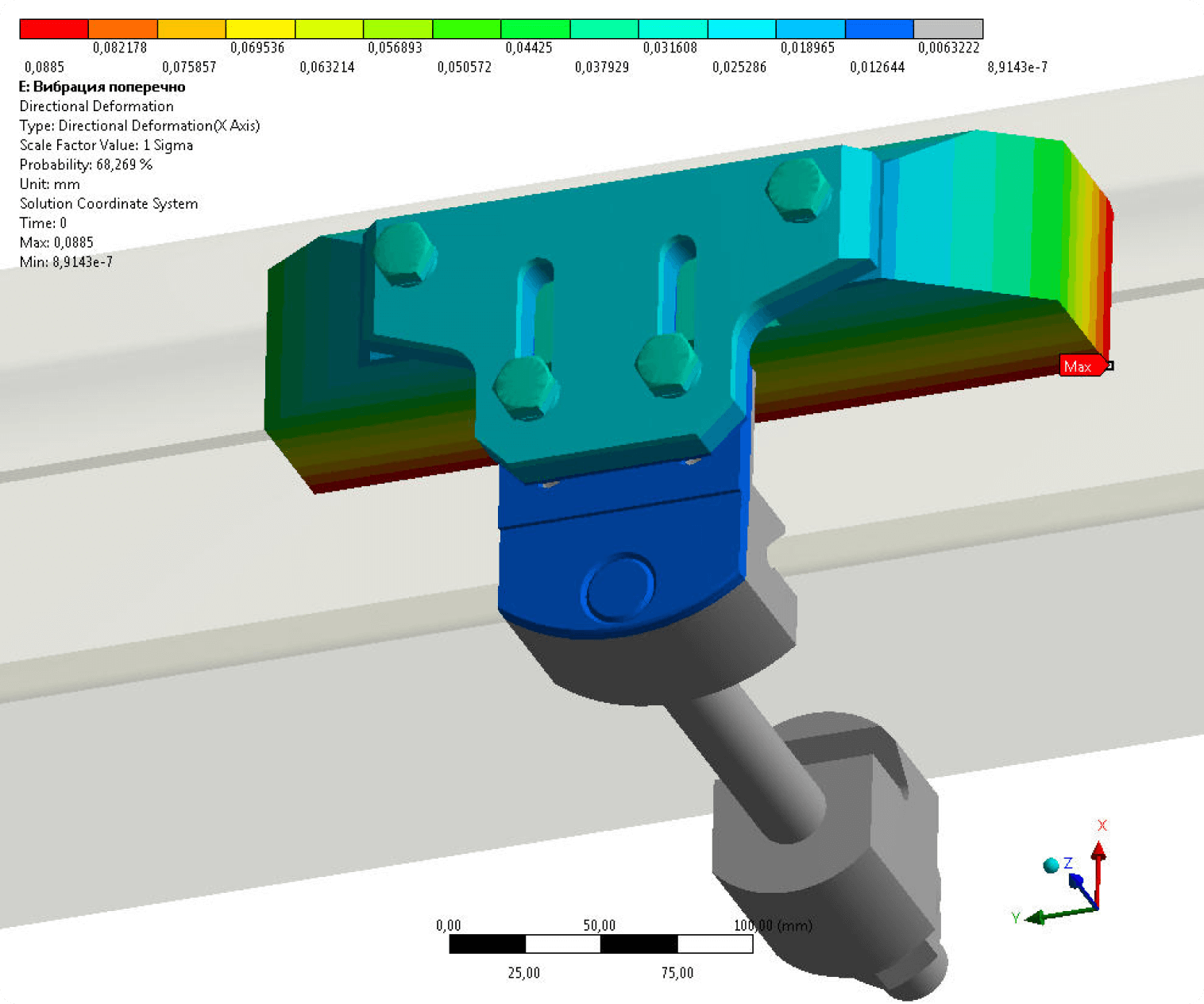The height and width of the screenshot is (1004, 1204).
Task: Click legend maximum value 0,0885
Action: coord(44,68)
